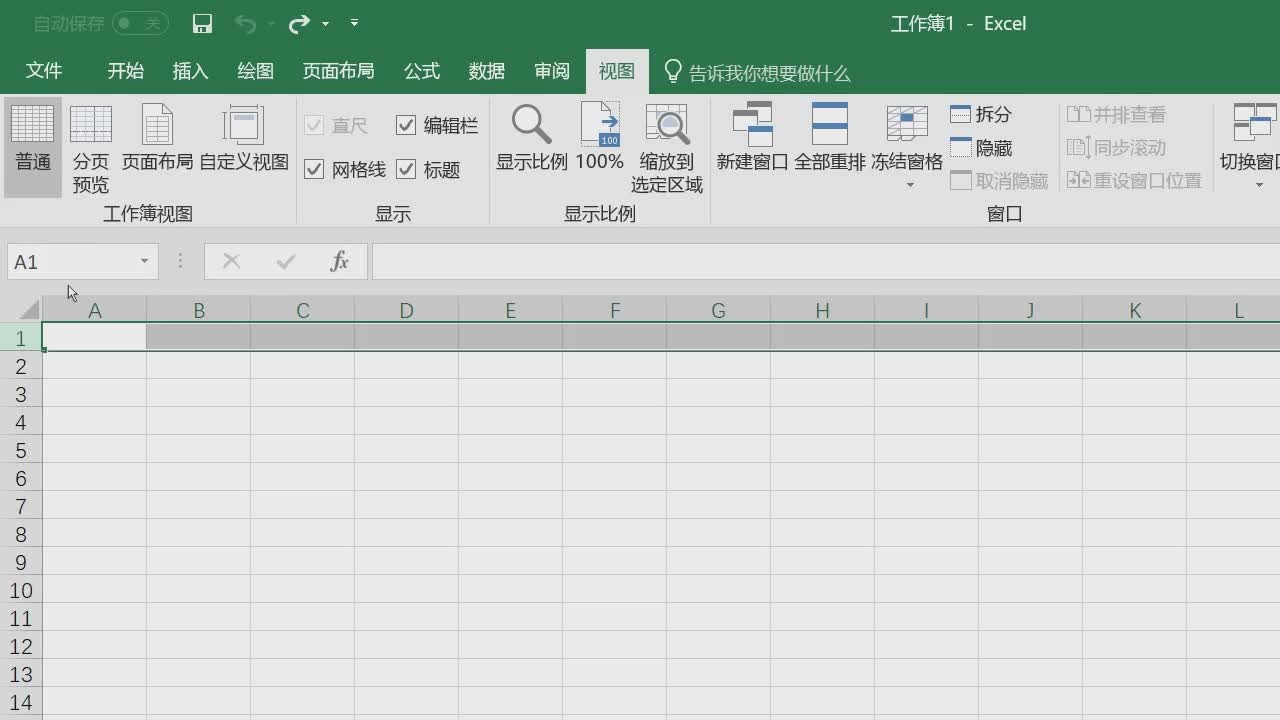Open the File (文件) tab
Viewport: 1280px width, 720px height.
pyautogui.click(x=44, y=71)
